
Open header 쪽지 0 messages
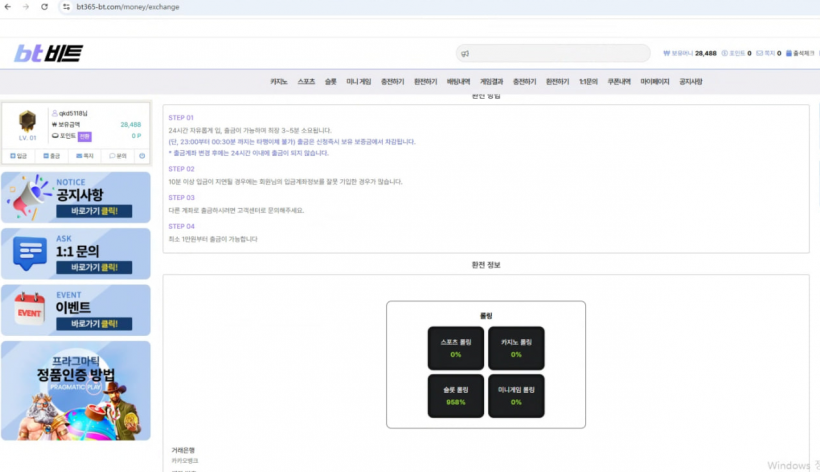coord(769,53)
